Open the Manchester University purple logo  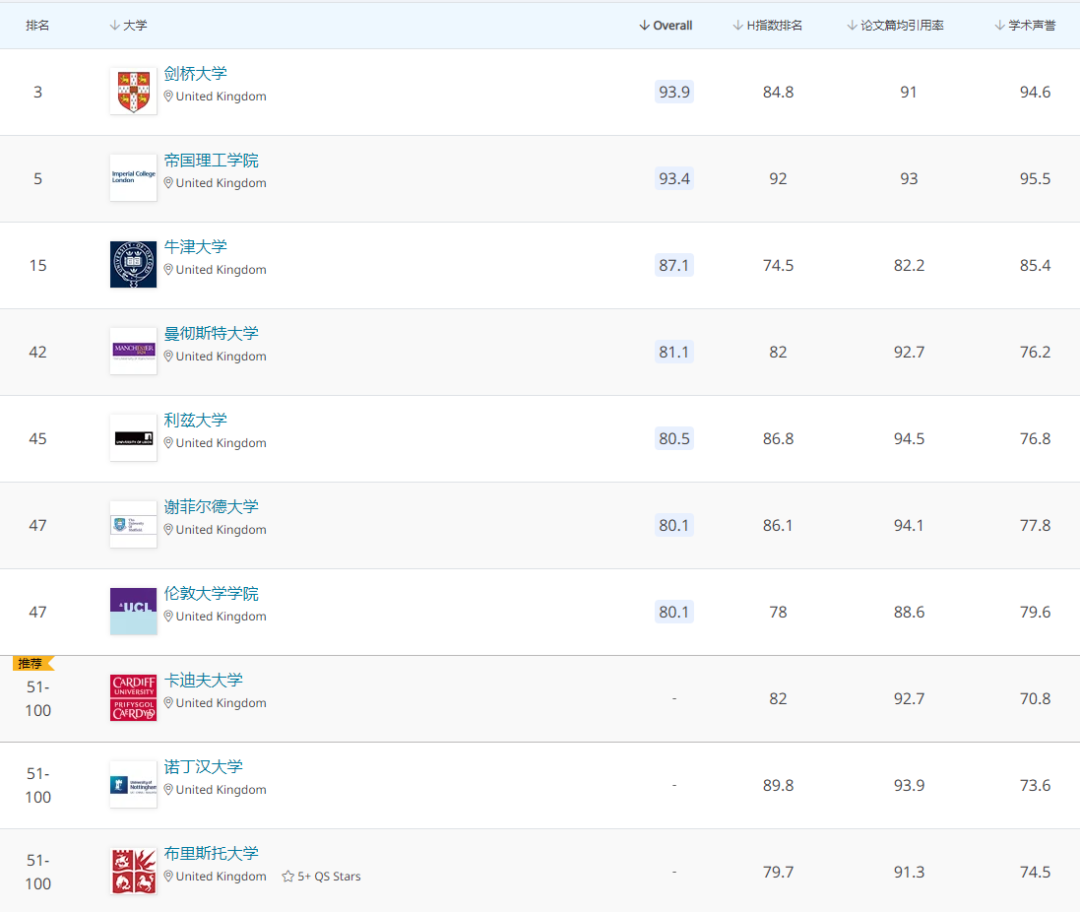coord(133,351)
